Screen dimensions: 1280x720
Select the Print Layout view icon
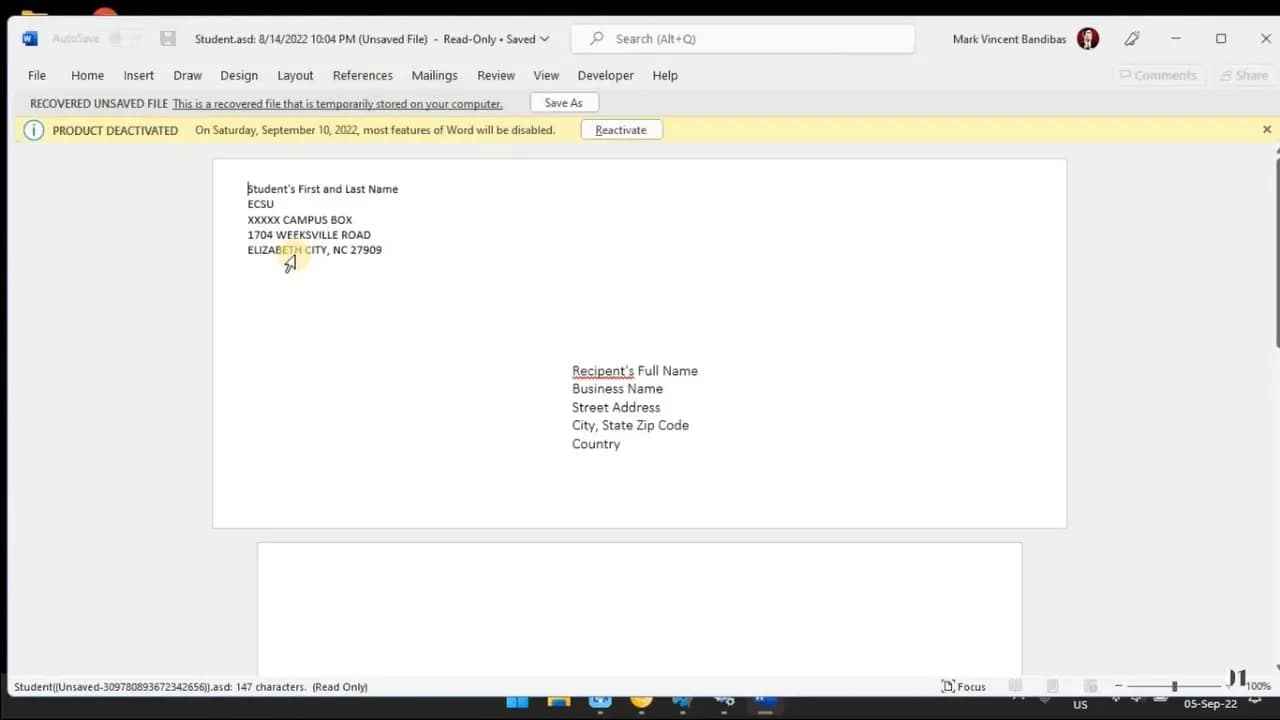click(x=1052, y=686)
